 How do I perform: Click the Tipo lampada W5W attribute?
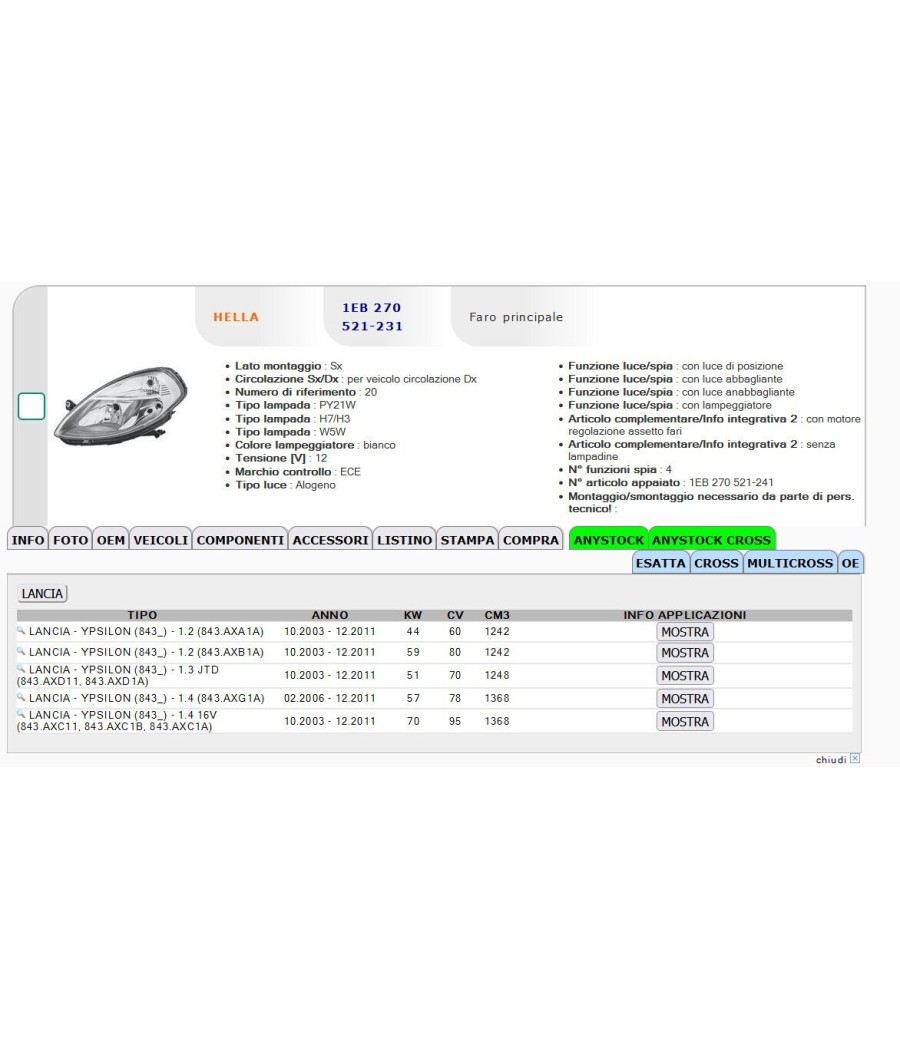(290, 432)
